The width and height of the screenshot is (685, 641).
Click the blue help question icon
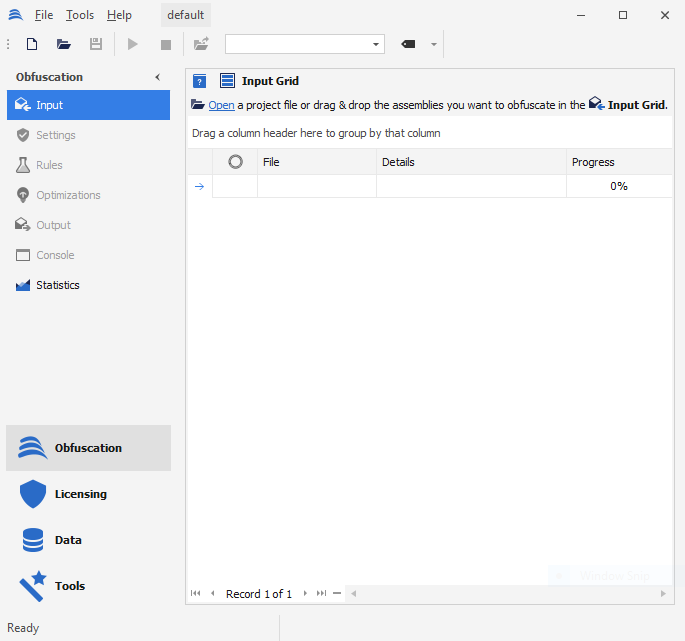point(199,82)
